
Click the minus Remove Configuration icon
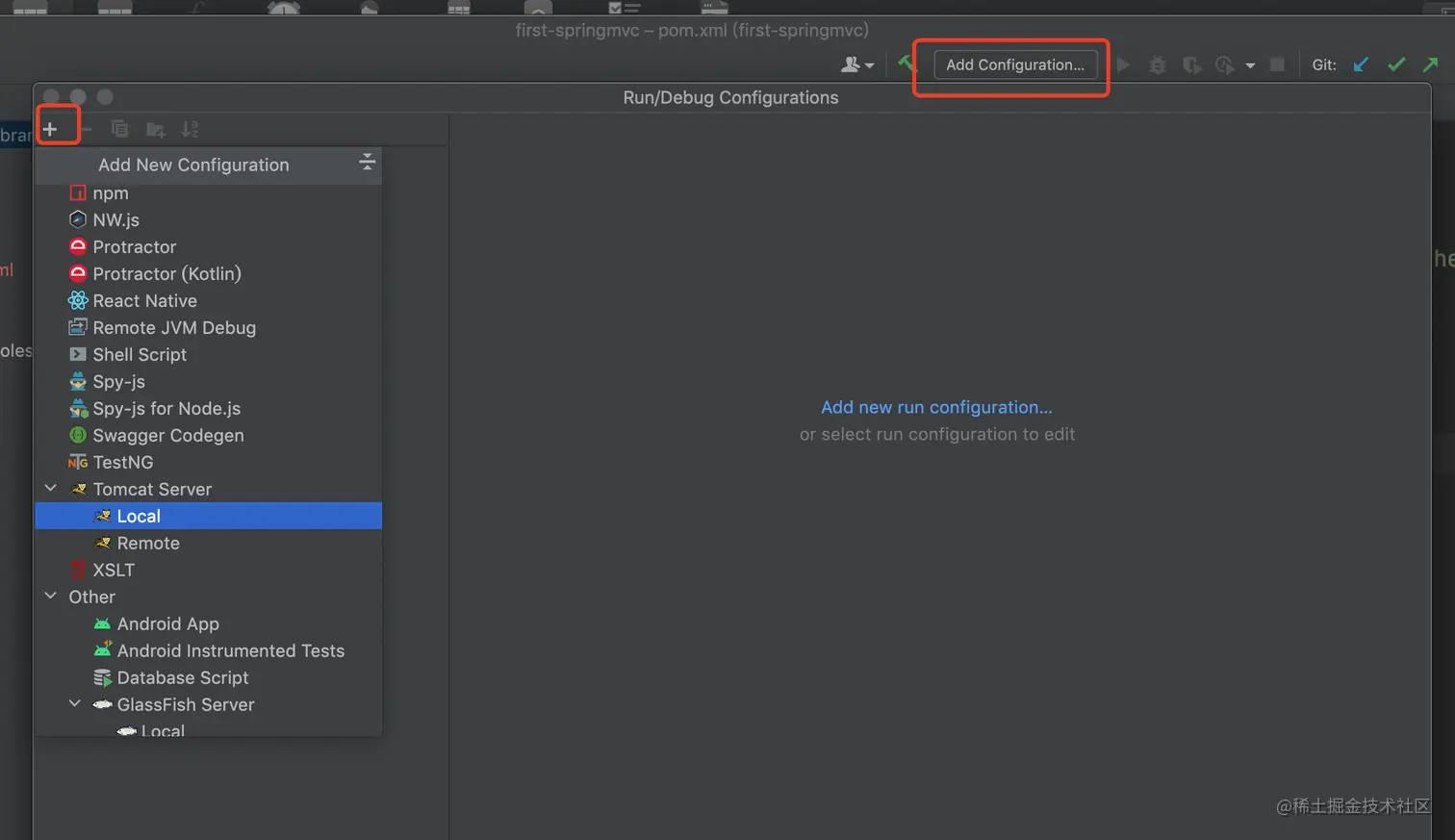(86, 129)
